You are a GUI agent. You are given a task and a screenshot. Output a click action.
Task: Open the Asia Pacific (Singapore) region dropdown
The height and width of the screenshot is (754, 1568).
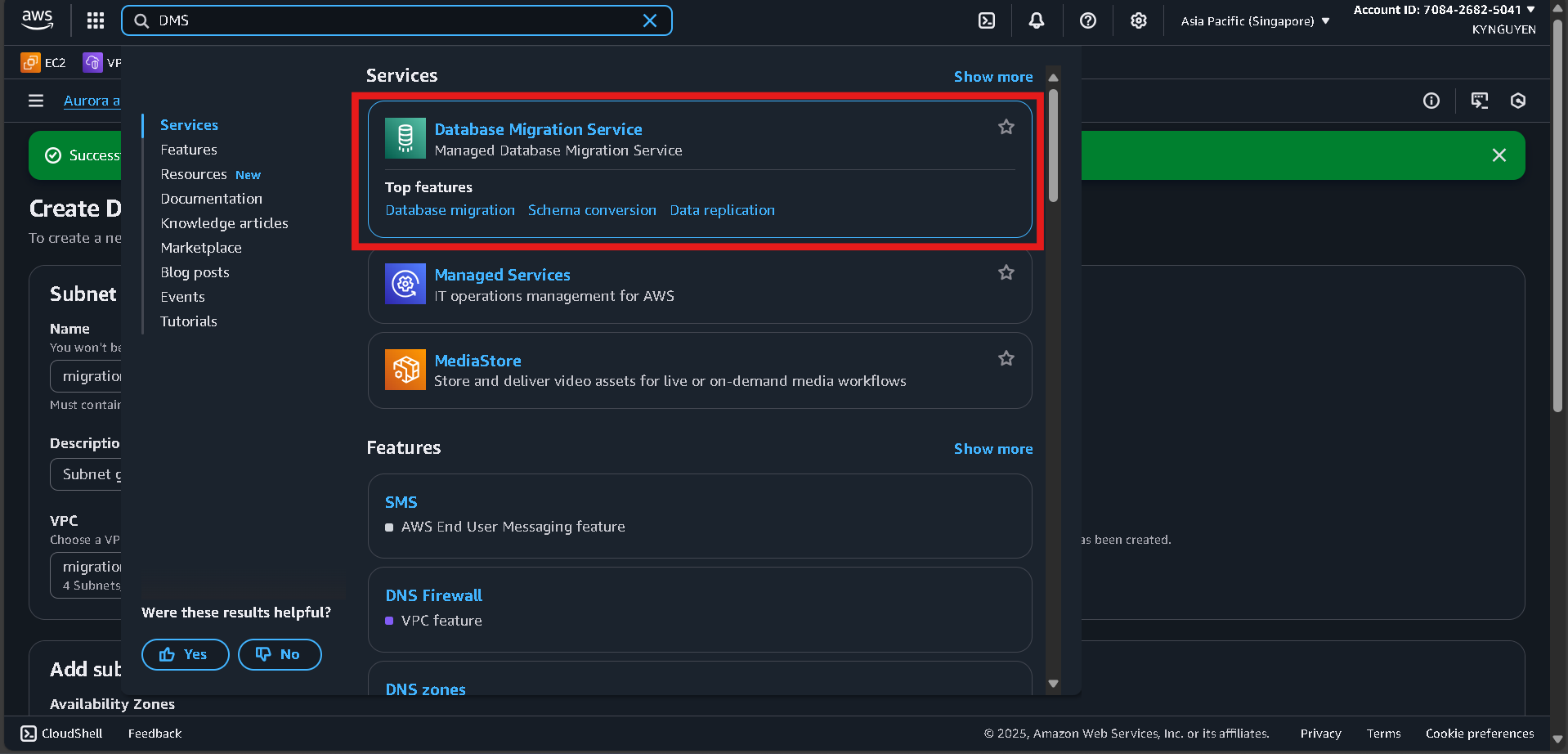[x=1253, y=20]
